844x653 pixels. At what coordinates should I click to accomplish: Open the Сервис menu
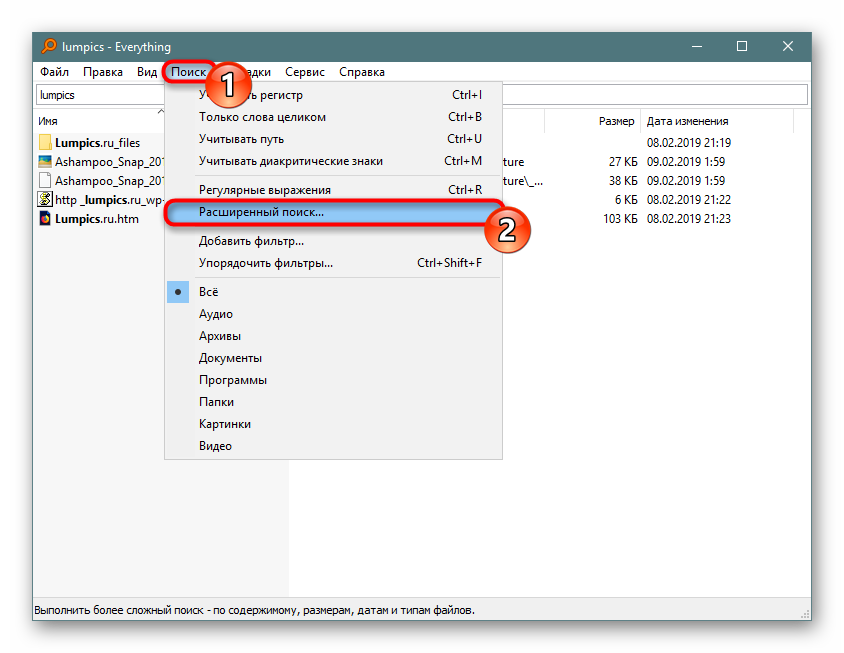point(305,72)
